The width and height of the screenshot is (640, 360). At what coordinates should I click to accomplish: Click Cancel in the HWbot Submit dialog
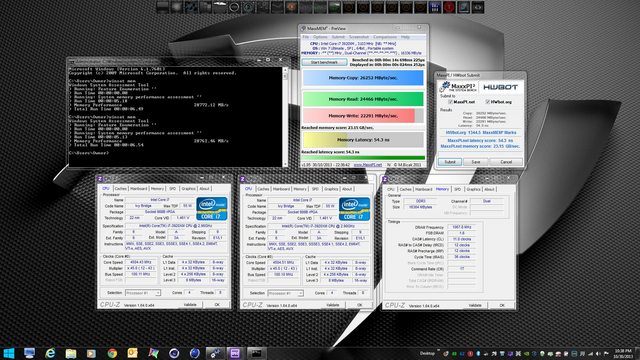(506, 162)
